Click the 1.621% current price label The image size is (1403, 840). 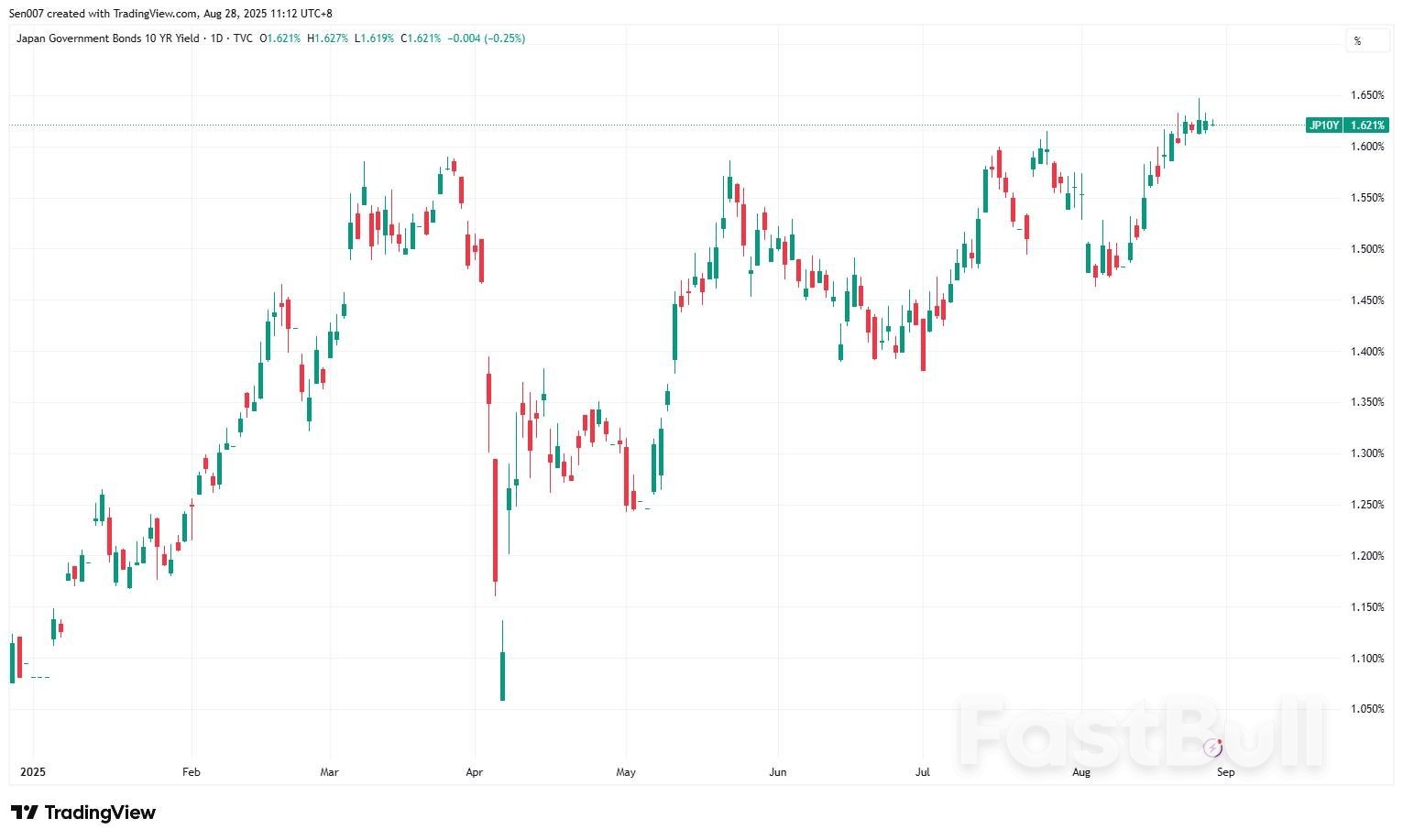(1367, 125)
